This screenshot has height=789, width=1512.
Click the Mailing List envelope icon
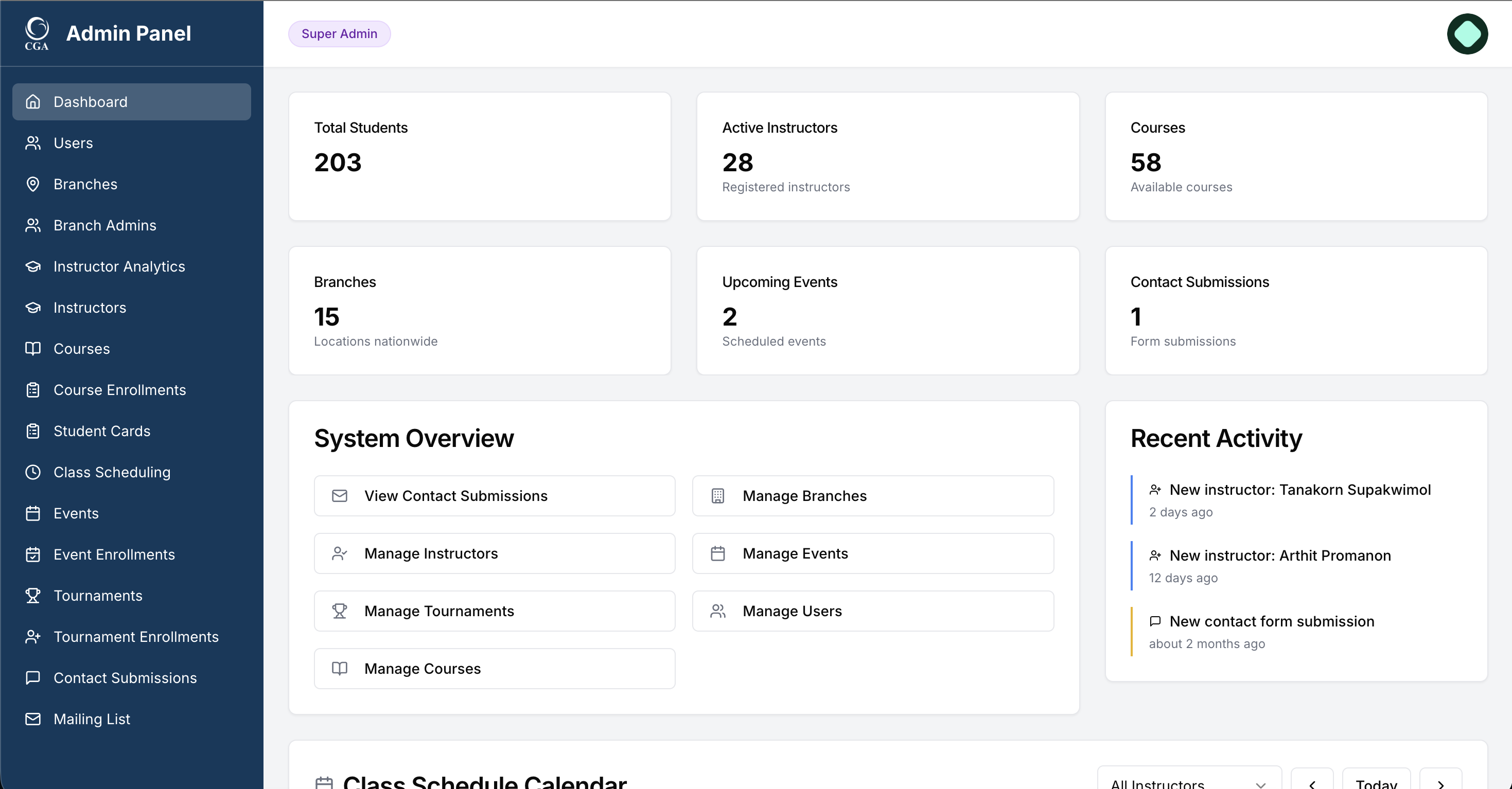click(33, 719)
